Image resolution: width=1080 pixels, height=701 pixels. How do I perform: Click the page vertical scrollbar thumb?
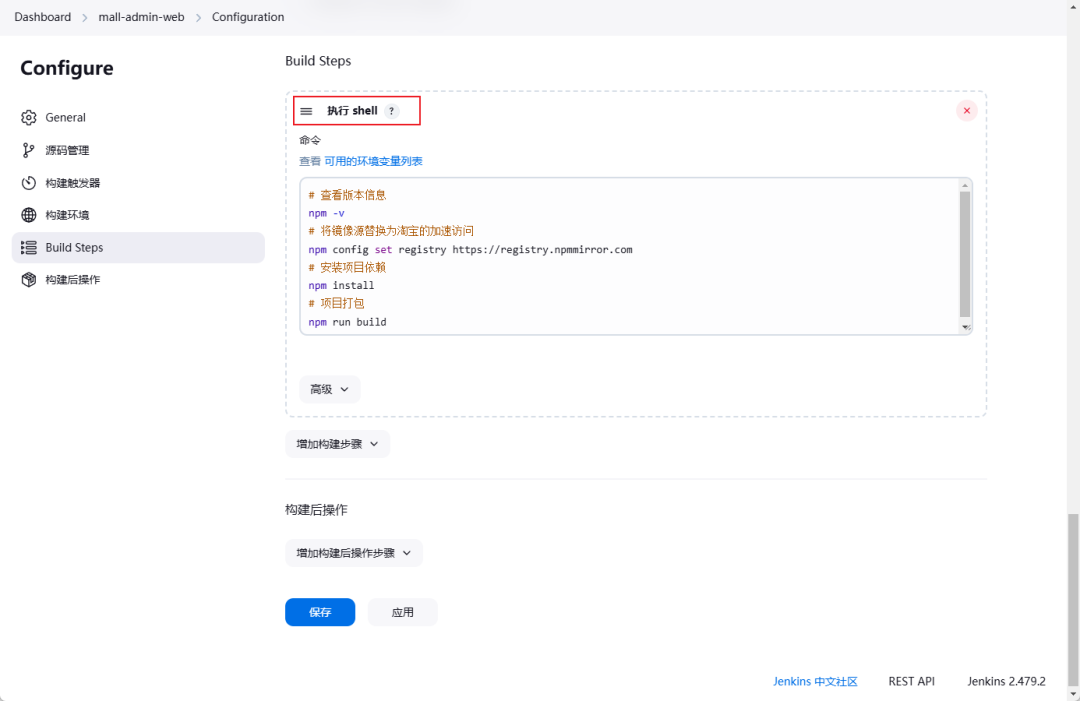[x=1073, y=599]
